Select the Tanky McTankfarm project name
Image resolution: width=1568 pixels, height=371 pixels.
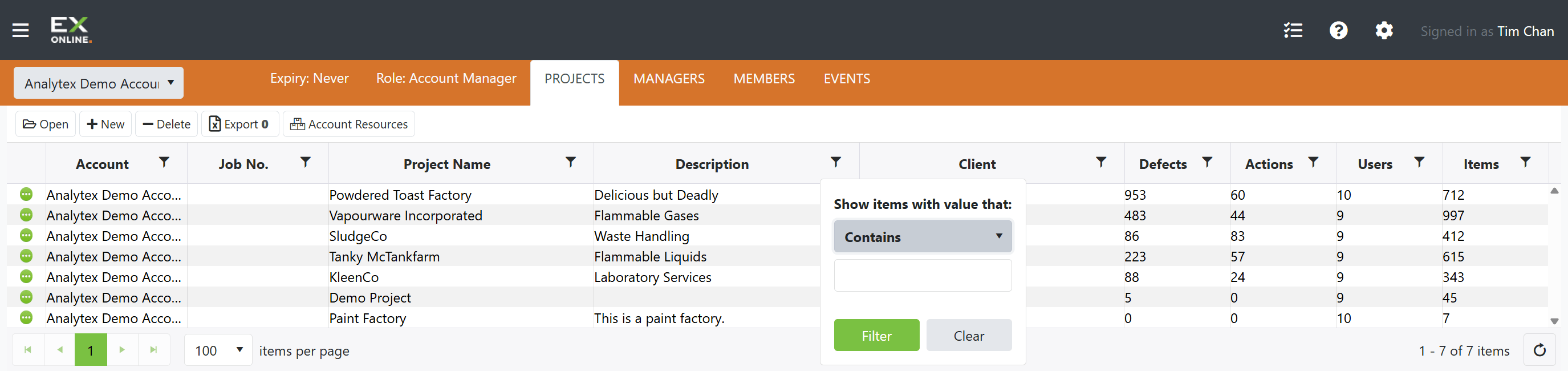click(x=384, y=256)
